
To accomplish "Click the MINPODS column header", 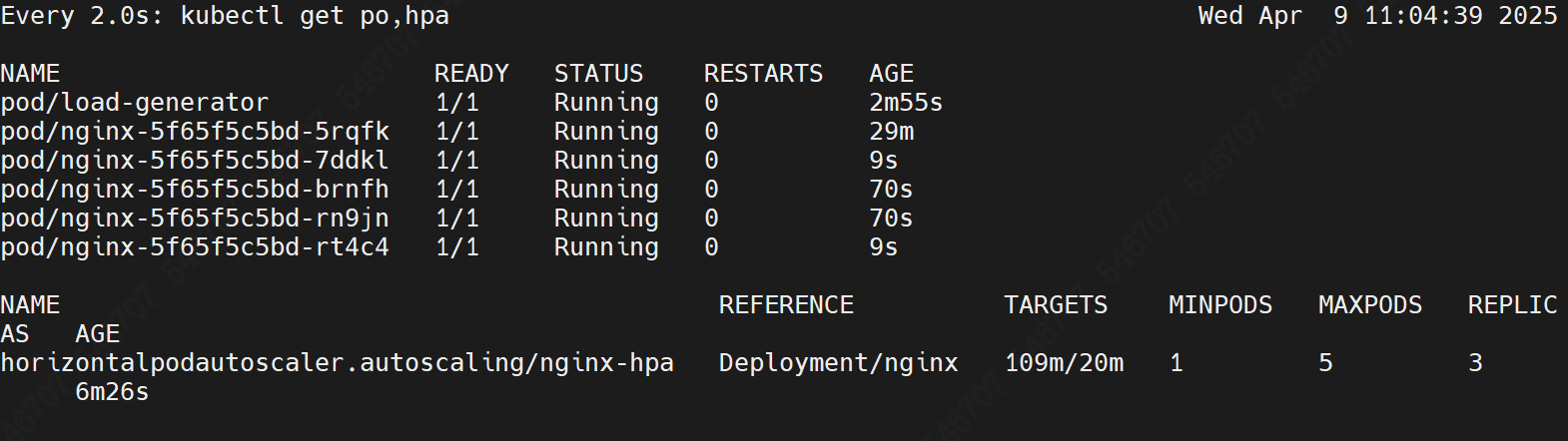I will 1220,305.
